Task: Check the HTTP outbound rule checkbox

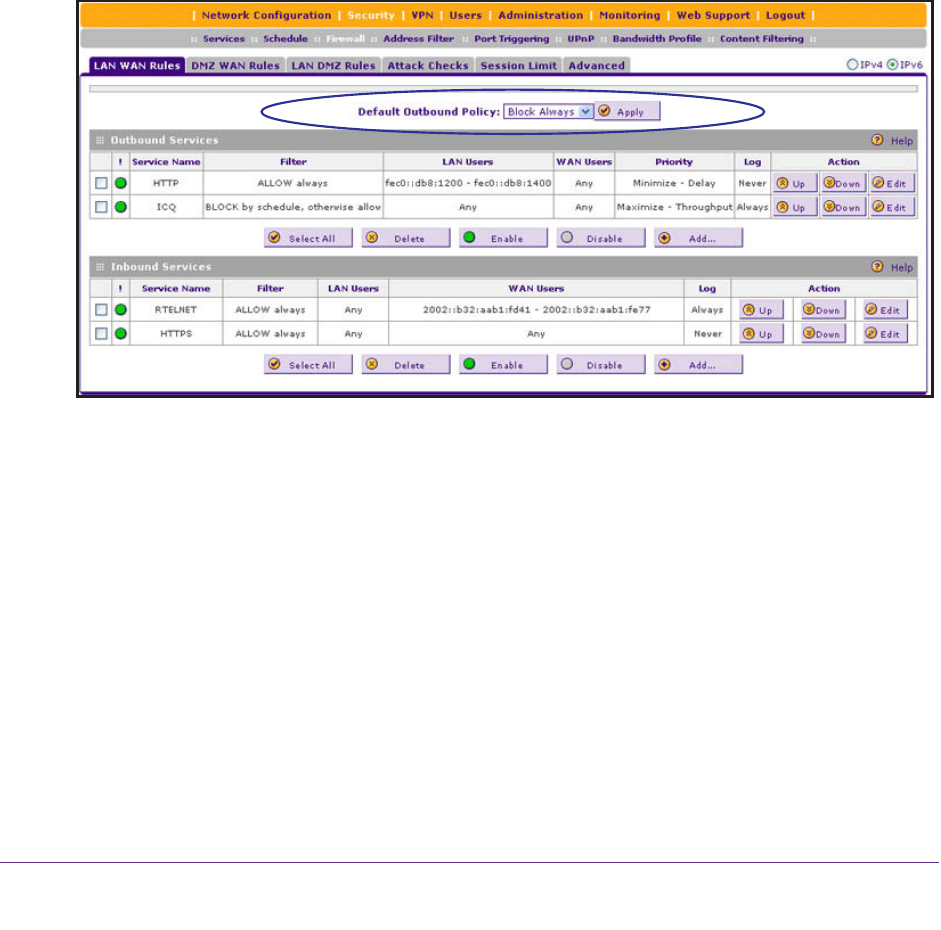Action: [x=101, y=183]
